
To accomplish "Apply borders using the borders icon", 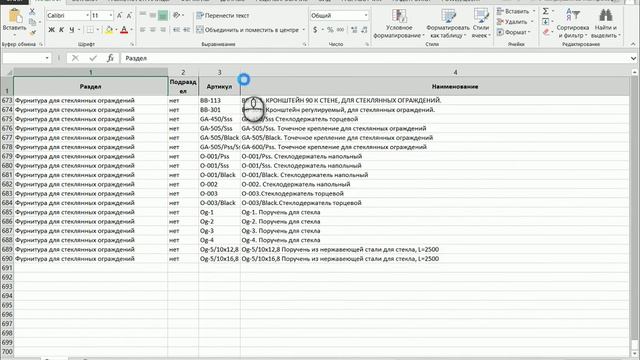I will click(x=90, y=30).
